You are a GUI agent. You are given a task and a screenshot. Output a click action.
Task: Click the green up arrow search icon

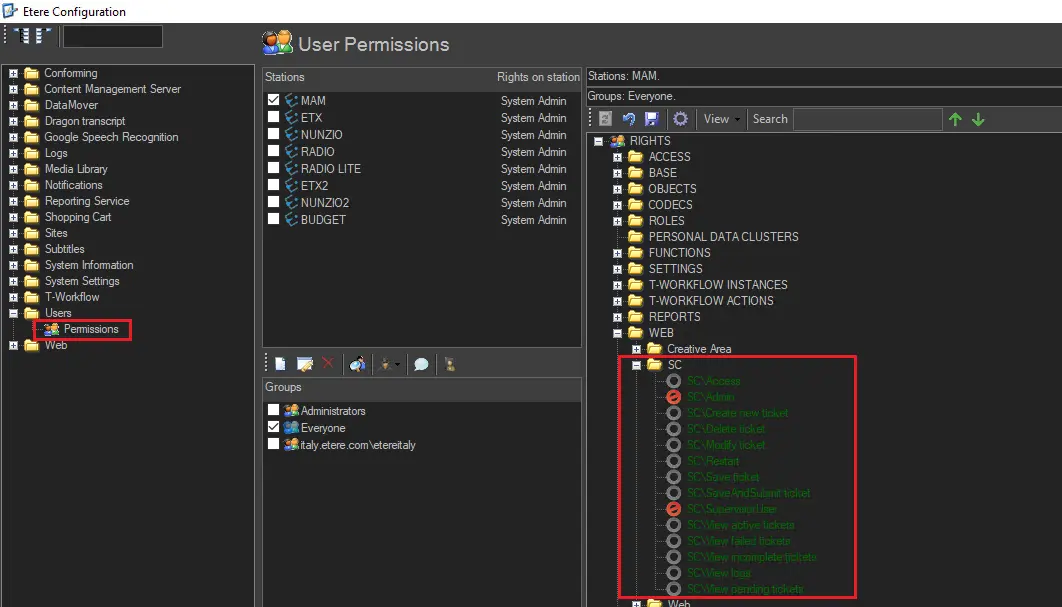click(x=955, y=119)
